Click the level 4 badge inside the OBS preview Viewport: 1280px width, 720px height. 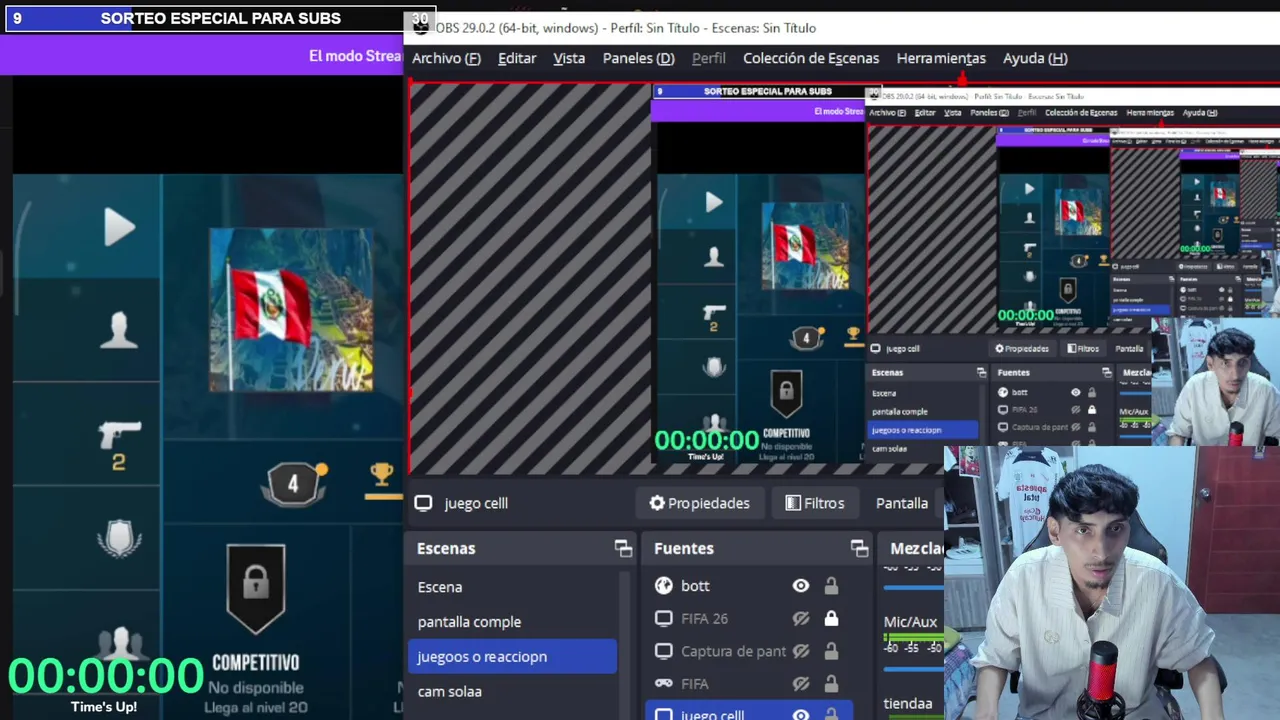pyautogui.click(x=806, y=339)
